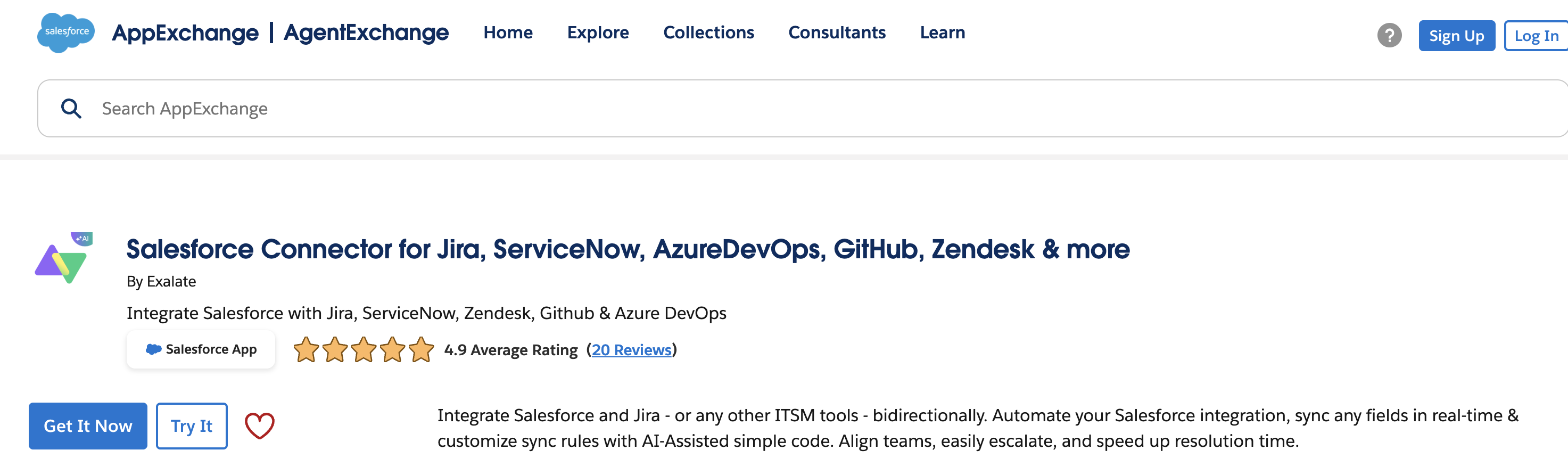Viewport: 1568px width, 458px height.
Task: Click the 'By Exalate' publisher text
Action: click(x=161, y=281)
